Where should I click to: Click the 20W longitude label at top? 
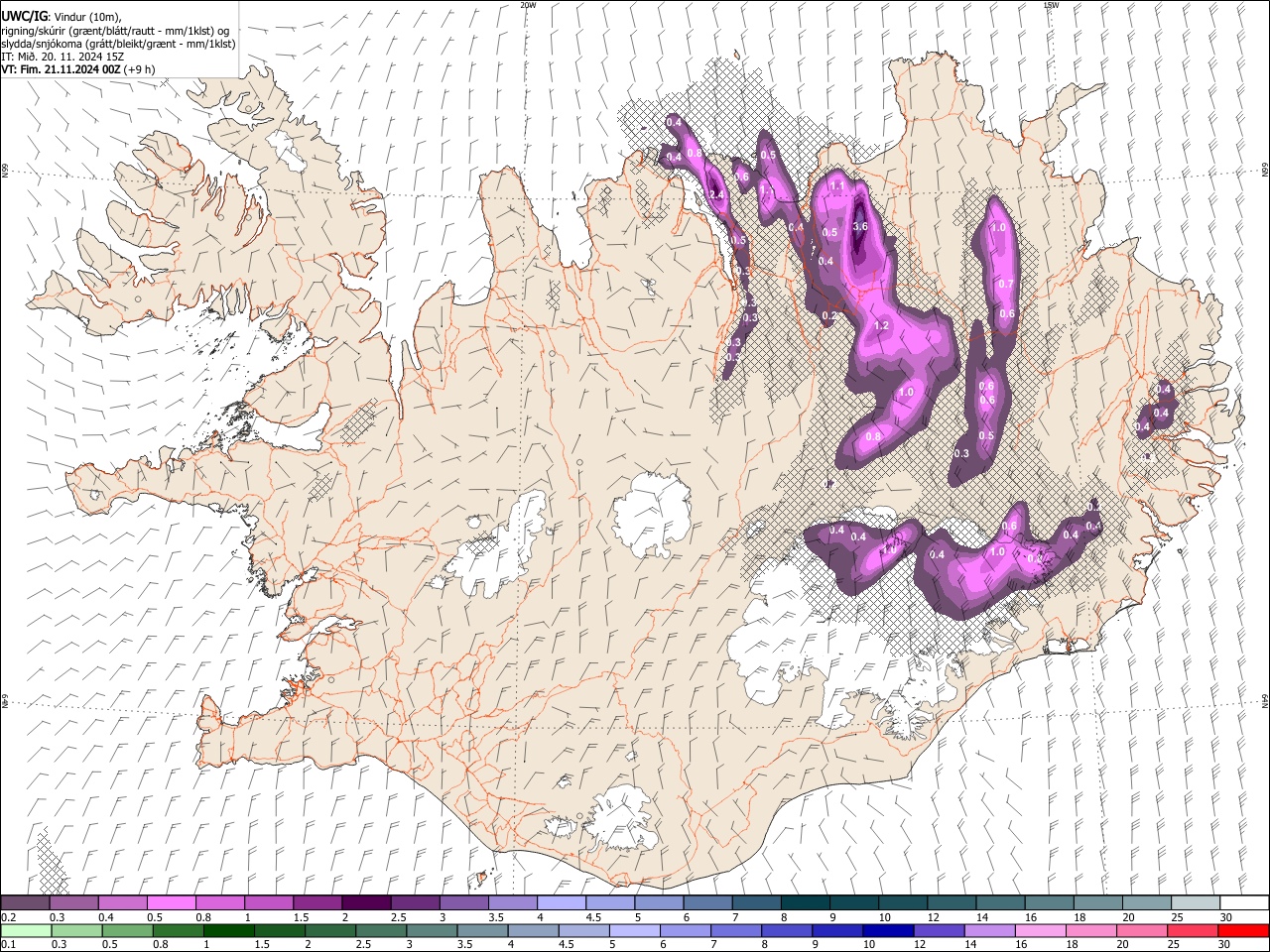528,5
